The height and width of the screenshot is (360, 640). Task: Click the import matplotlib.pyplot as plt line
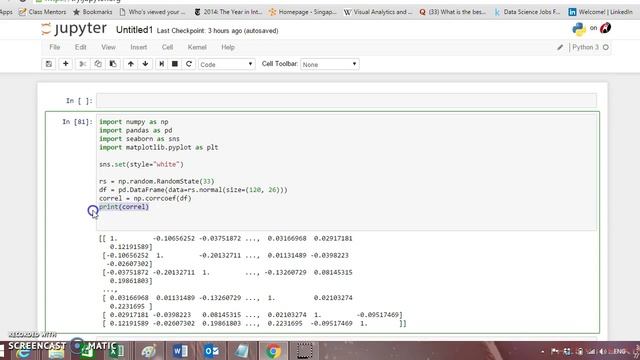click(x=158, y=147)
